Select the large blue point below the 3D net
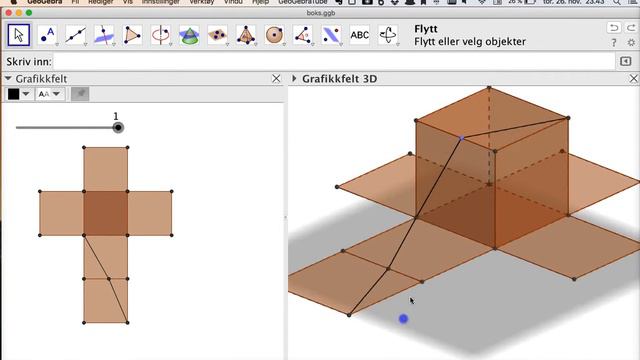Viewport: 640px width, 360px height. (403, 319)
